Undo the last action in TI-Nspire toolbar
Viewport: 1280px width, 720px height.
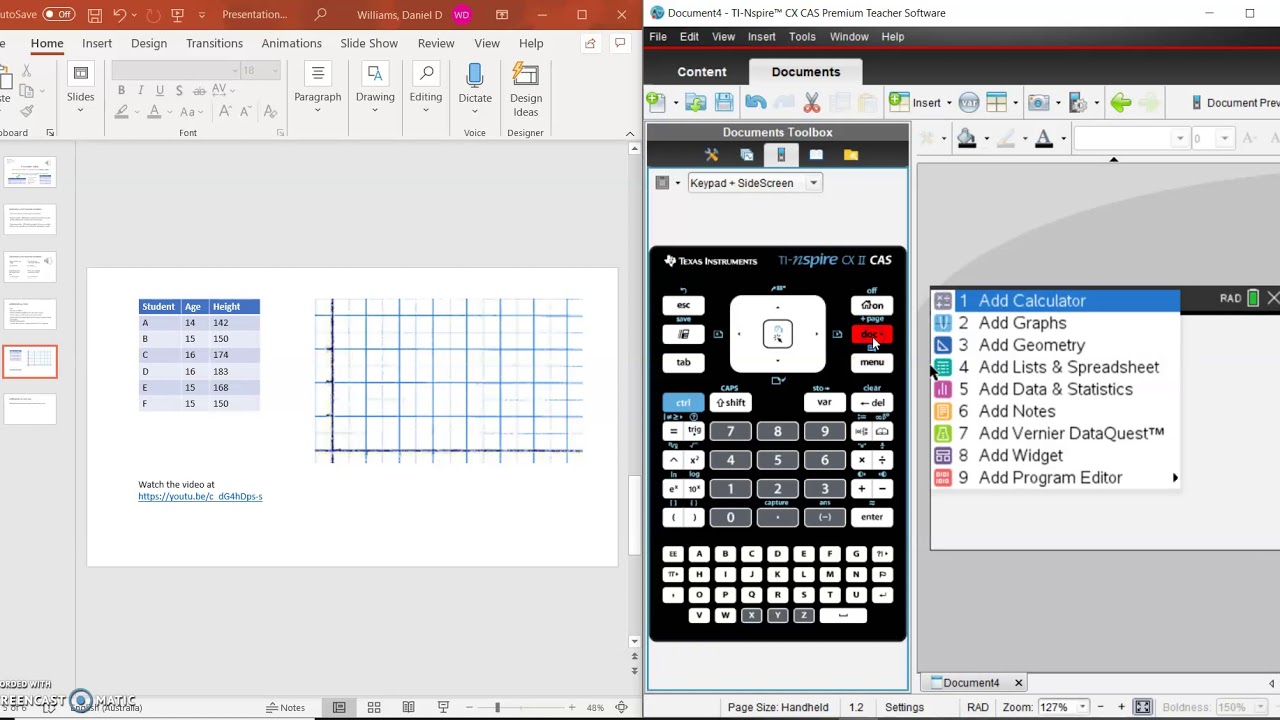pyautogui.click(x=755, y=102)
